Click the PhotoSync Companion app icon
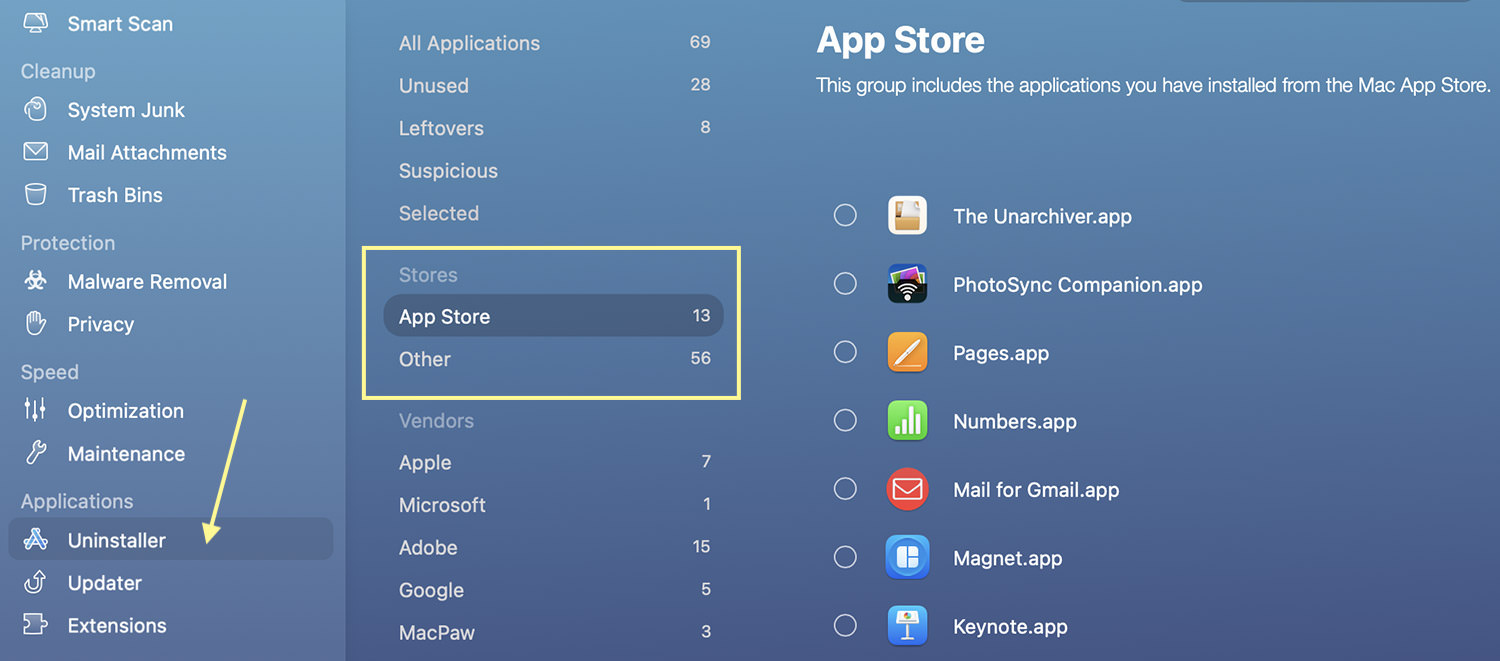This screenshot has height=661, width=1500. point(907,284)
